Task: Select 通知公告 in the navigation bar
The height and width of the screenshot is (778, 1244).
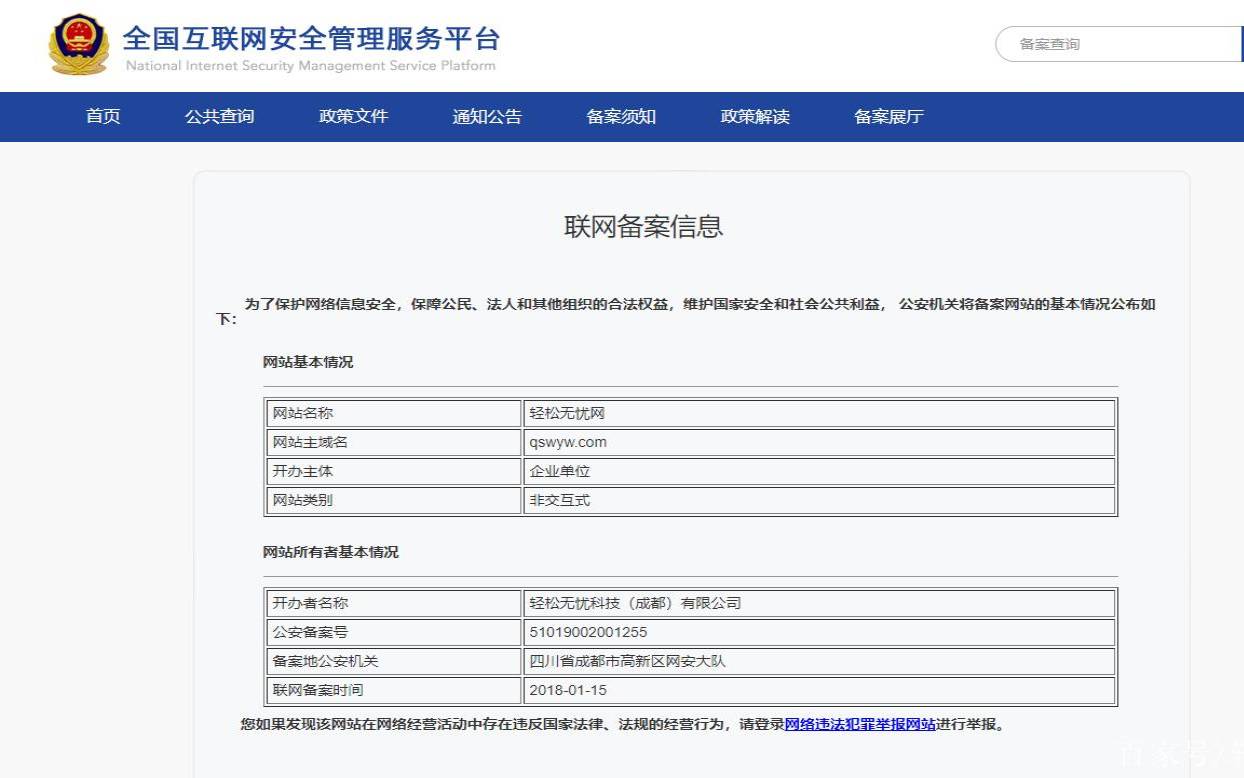Action: point(487,117)
